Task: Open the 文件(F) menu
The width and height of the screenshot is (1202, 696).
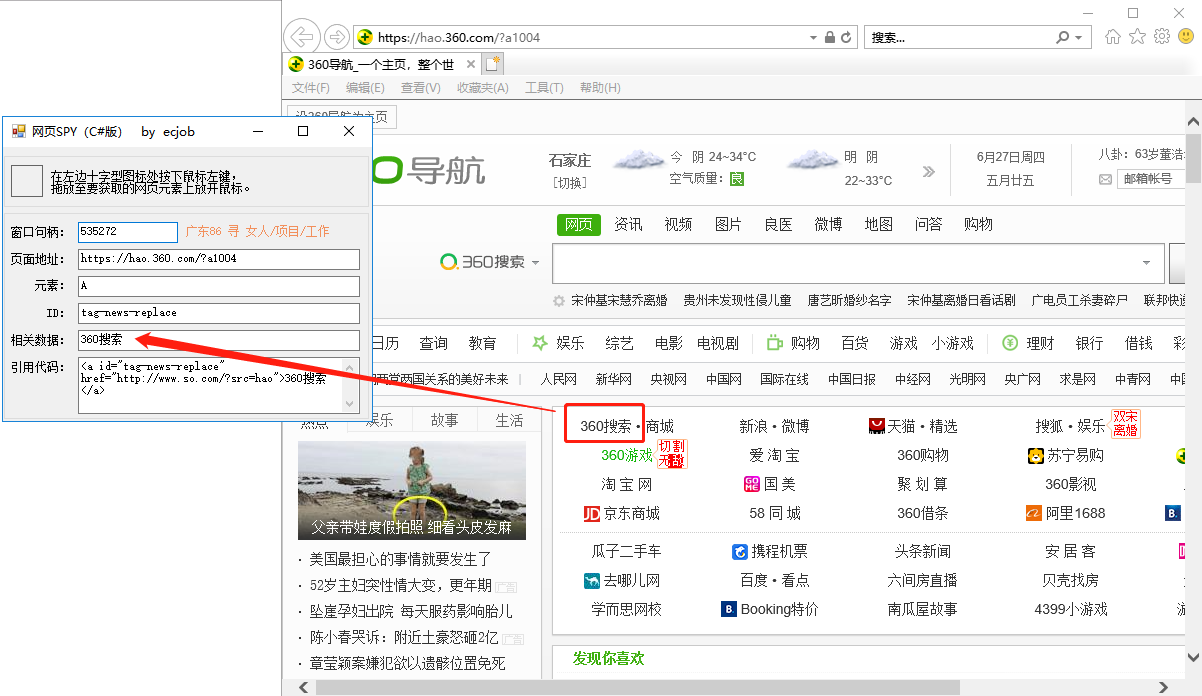Action: tap(311, 88)
